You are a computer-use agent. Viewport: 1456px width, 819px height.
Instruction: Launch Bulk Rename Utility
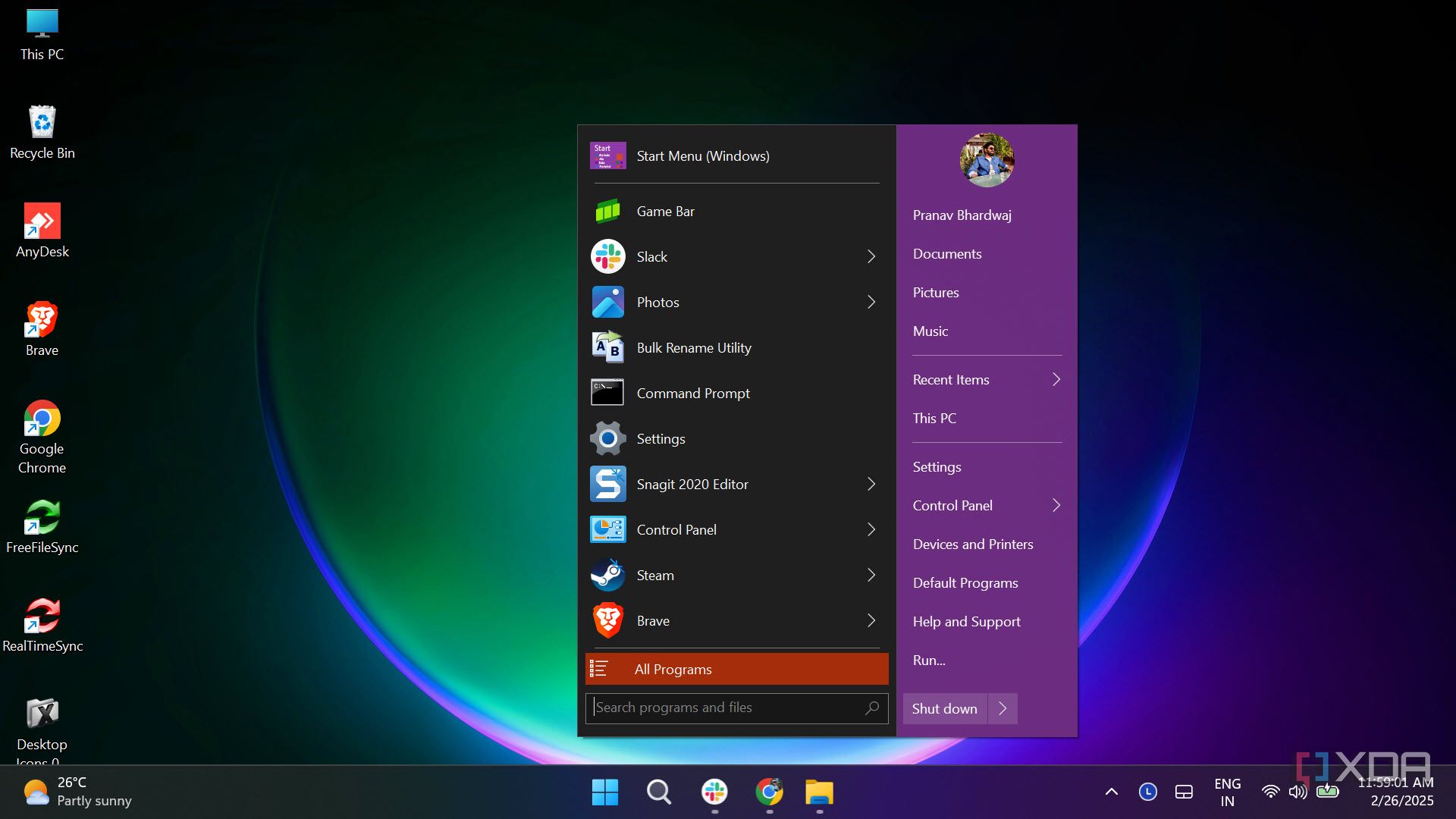[x=693, y=347]
